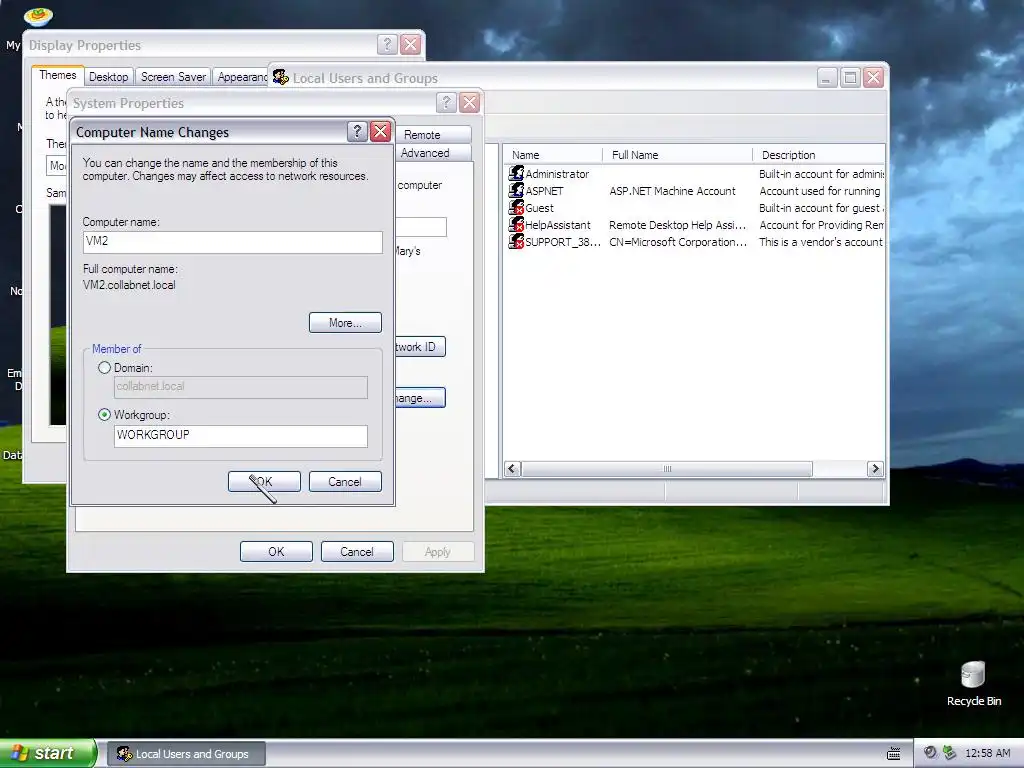1024x768 pixels.
Task: Click the horizontal scrollbar right arrow
Action: click(x=876, y=469)
